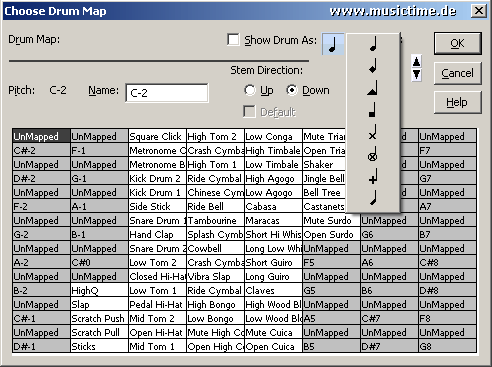Select the Mid Tom 2 cell

click(157, 318)
